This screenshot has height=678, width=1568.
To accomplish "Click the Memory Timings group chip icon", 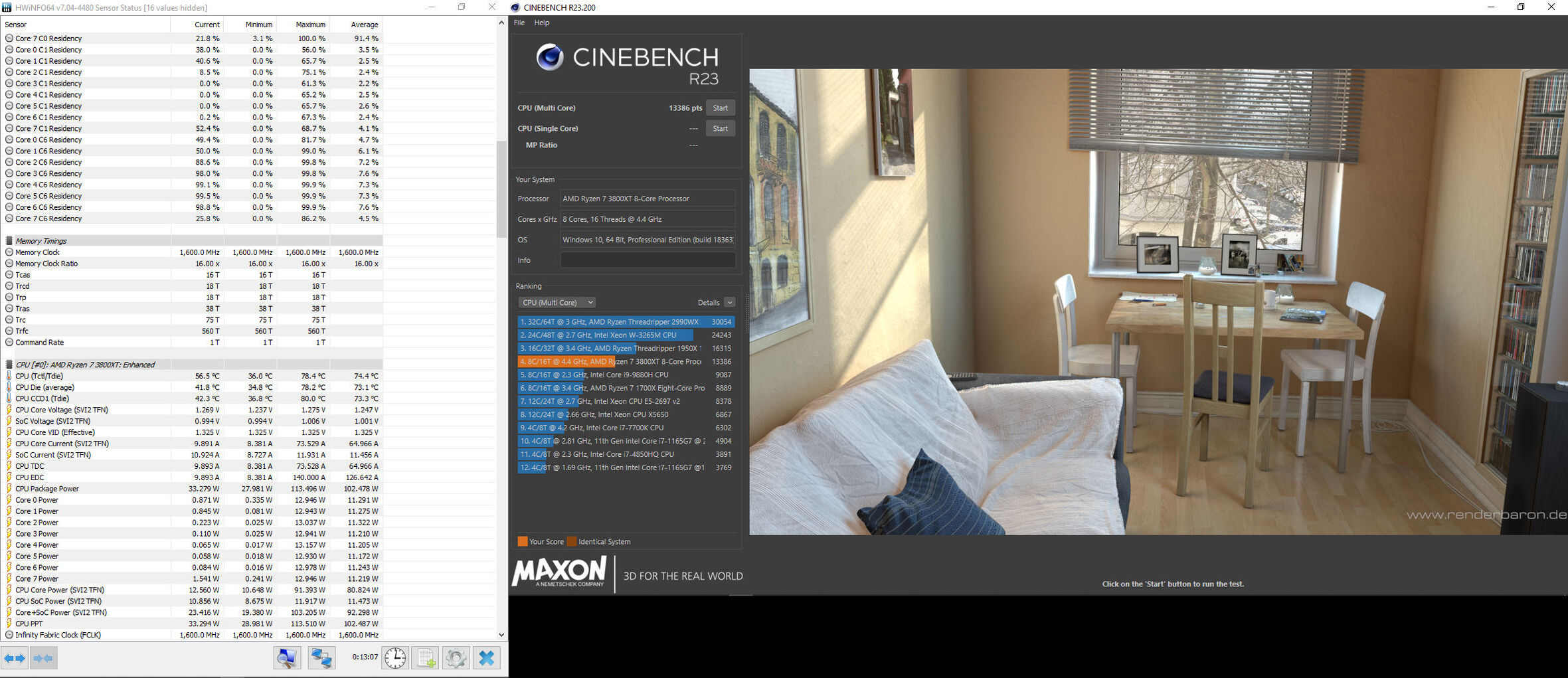I will (9, 241).
